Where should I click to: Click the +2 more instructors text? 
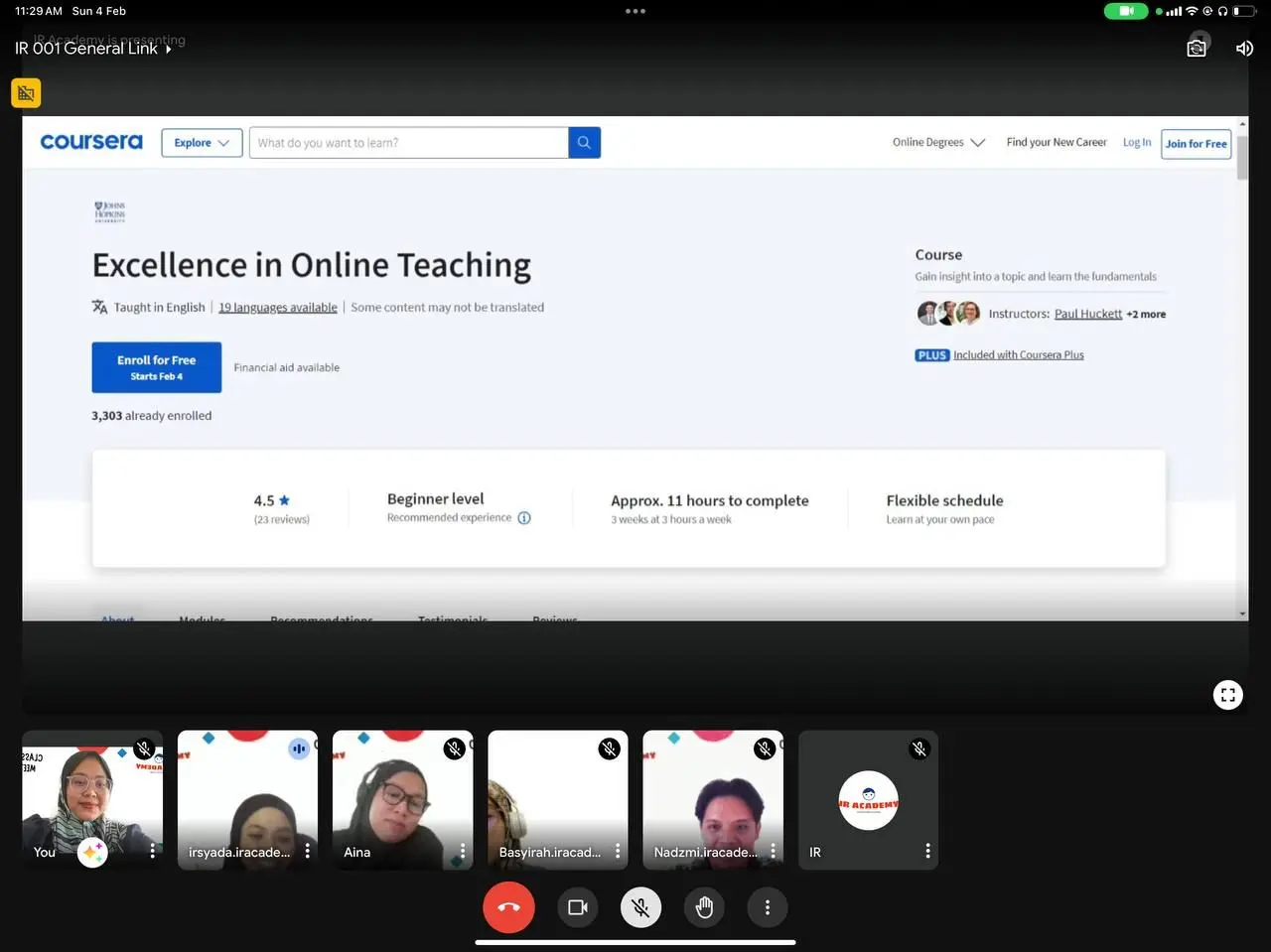tap(1146, 314)
